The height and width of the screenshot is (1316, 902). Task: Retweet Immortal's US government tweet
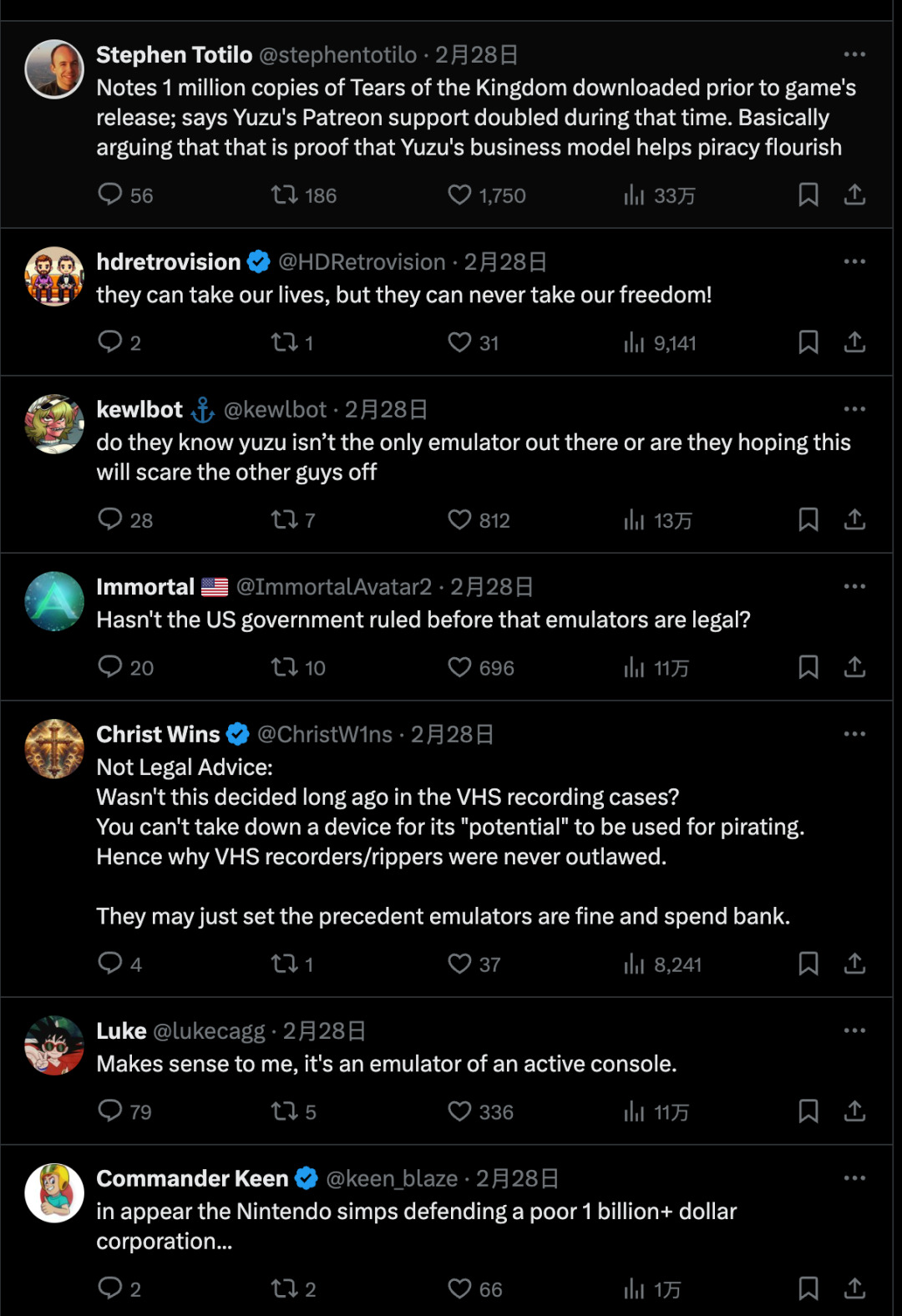click(284, 667)
